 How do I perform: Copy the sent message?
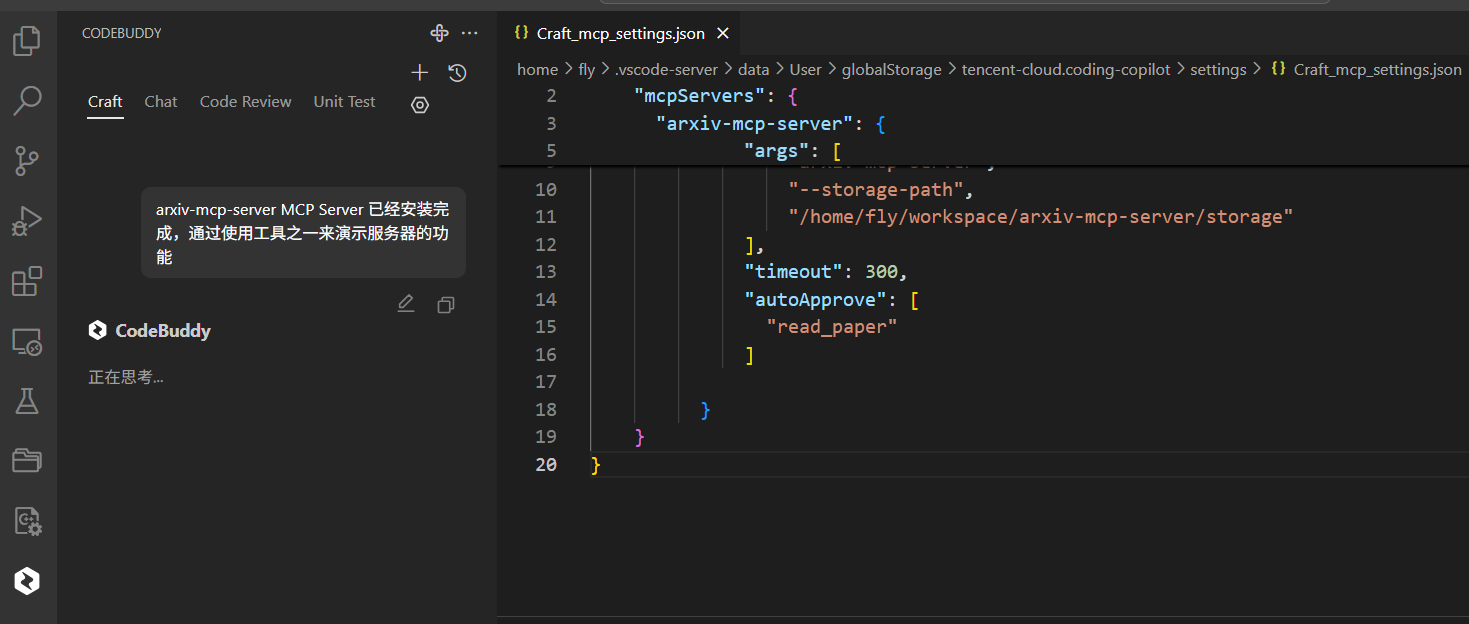(446, 304)
